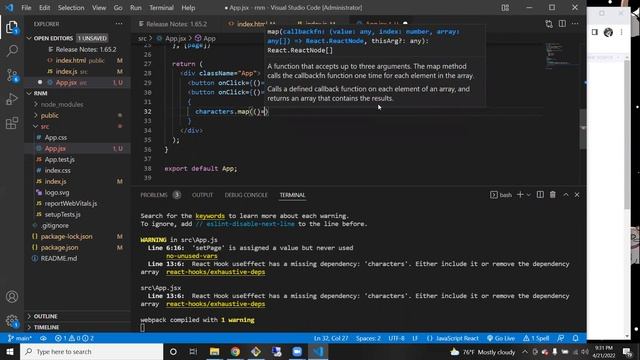Open editor more actions ellipsis

[575, 24]
